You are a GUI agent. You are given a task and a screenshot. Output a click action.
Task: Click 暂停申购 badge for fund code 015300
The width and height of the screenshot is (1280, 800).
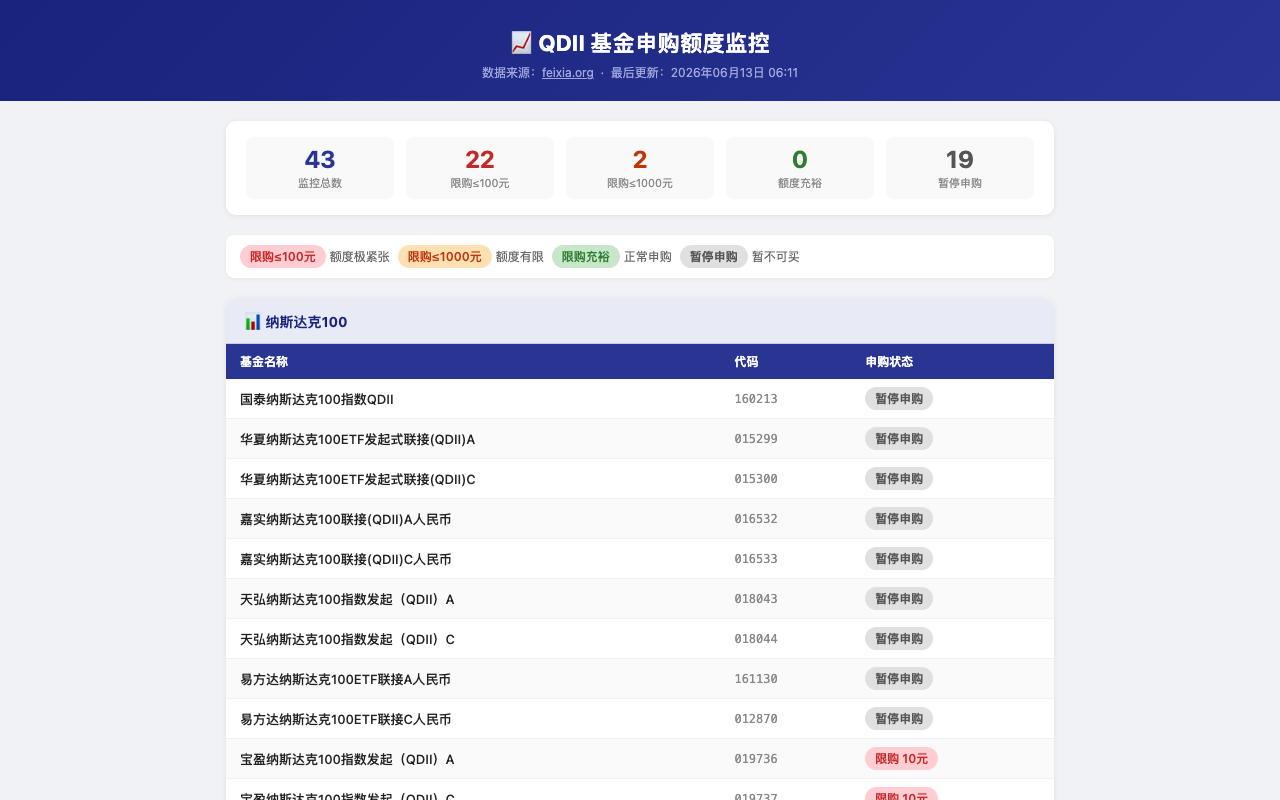coord(899,479)
